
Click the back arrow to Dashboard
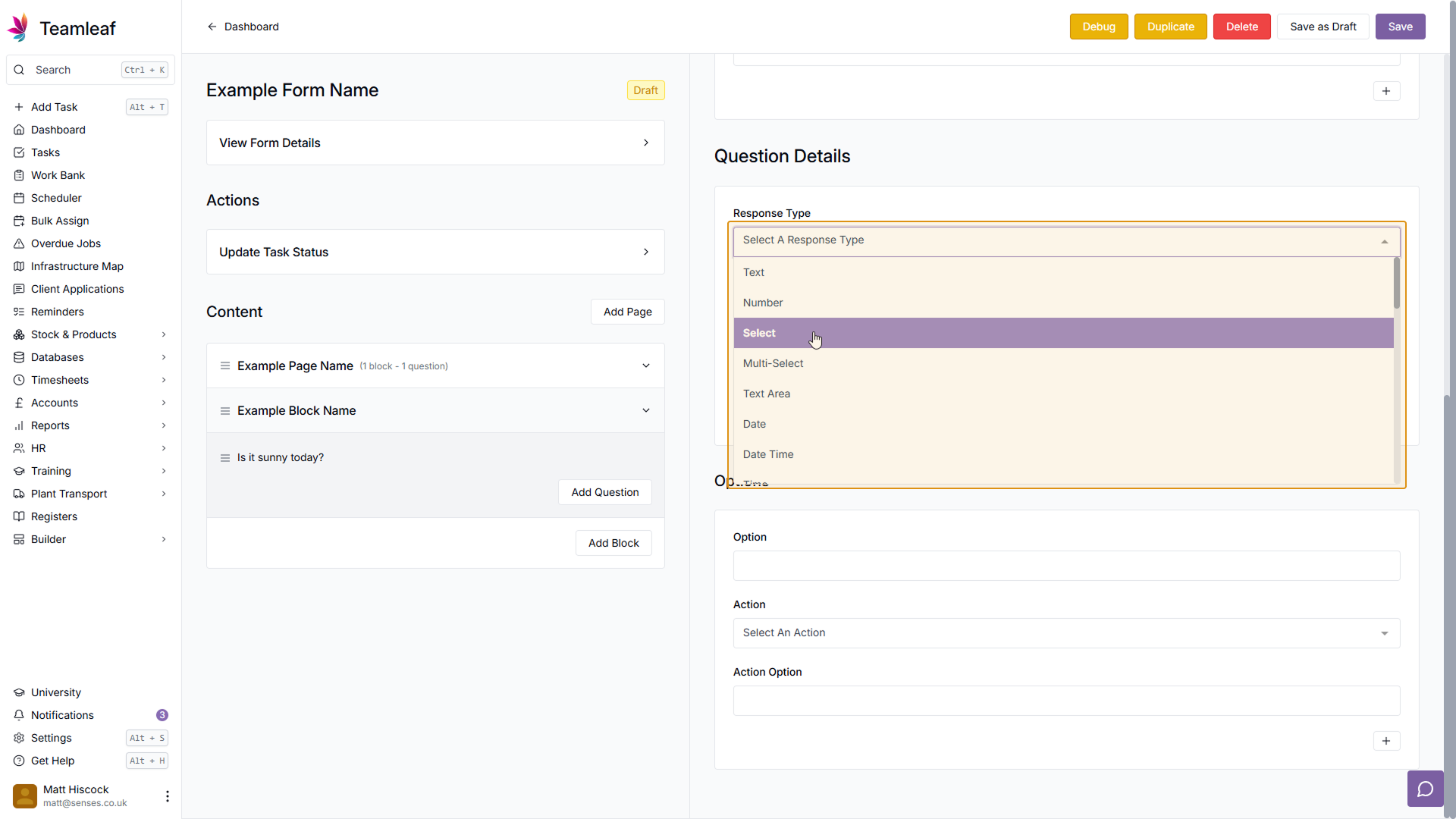coord(212,27)
